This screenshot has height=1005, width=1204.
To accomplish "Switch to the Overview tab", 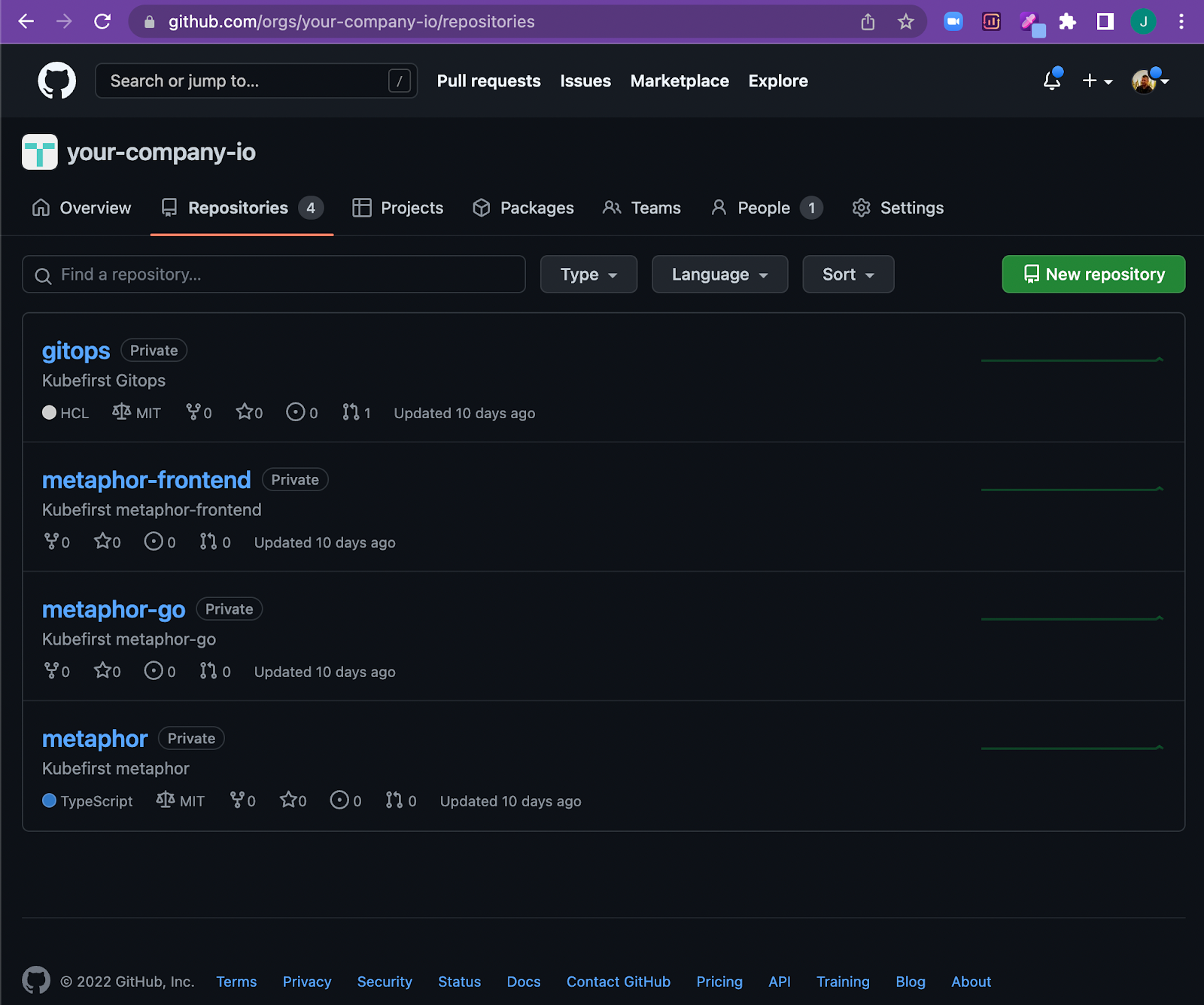I will (81, 208).
